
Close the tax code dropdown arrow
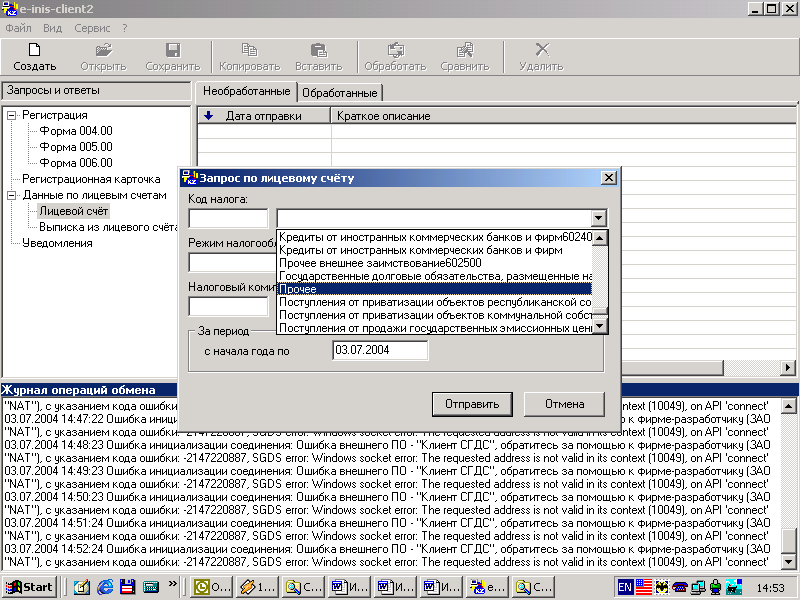[x=598, y=218]
